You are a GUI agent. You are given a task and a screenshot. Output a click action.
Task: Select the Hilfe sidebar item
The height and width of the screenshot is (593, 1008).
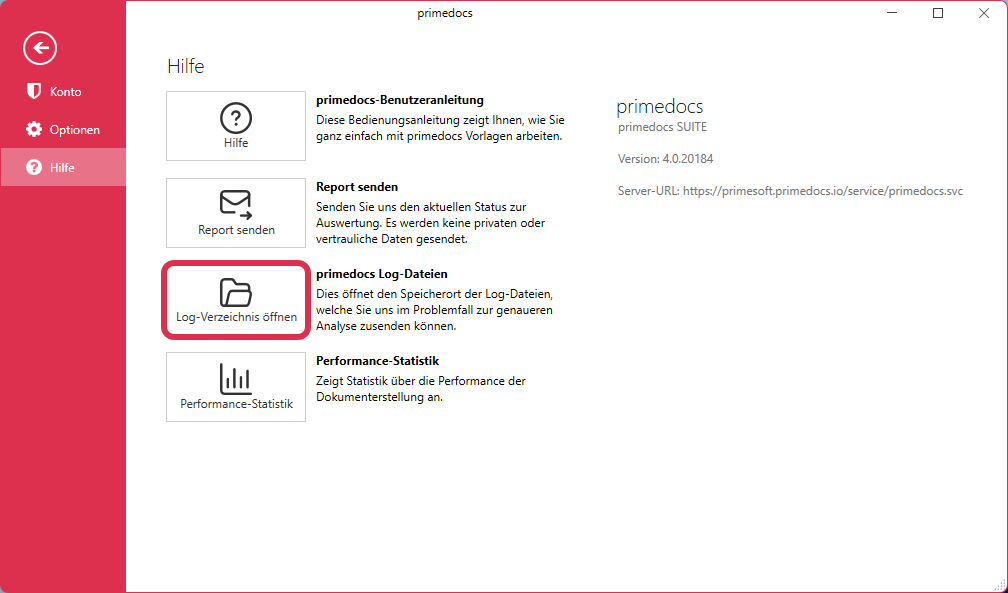63,167
